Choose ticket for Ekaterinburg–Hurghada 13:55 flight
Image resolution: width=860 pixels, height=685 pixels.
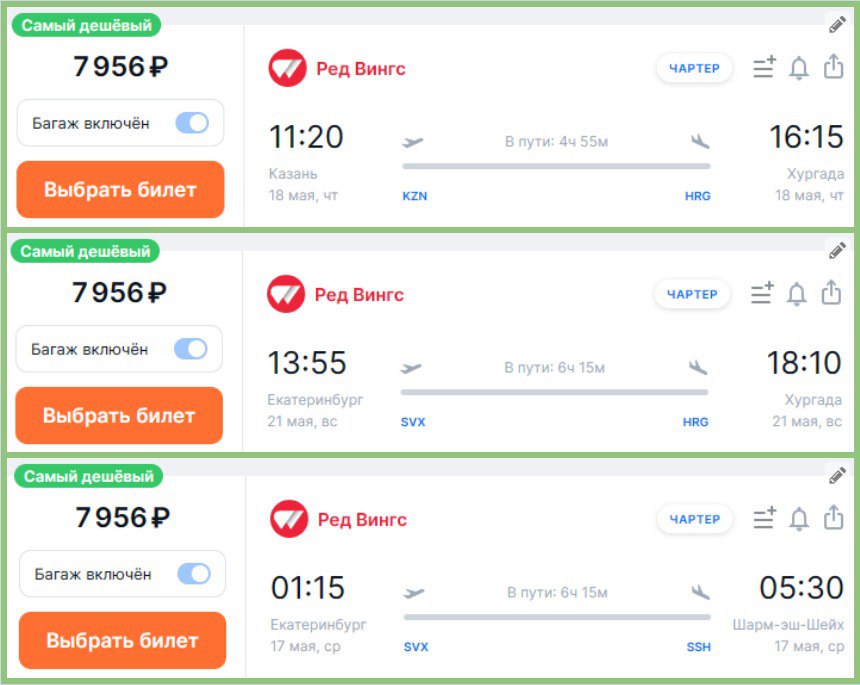point(119,415)
